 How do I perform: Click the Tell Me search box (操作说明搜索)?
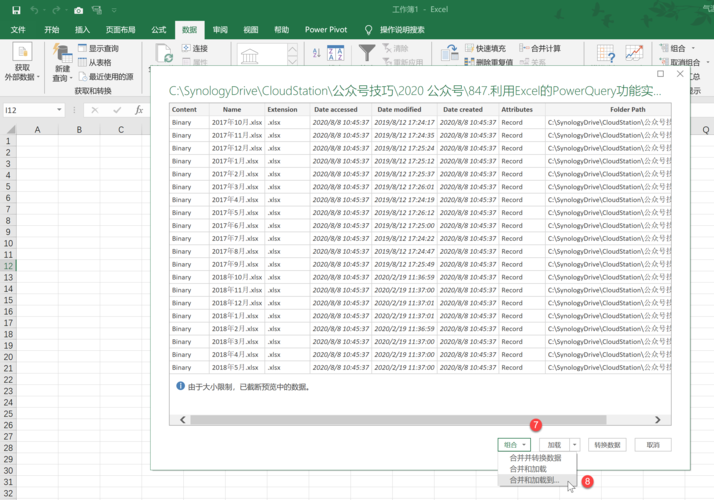click(402, 30)
